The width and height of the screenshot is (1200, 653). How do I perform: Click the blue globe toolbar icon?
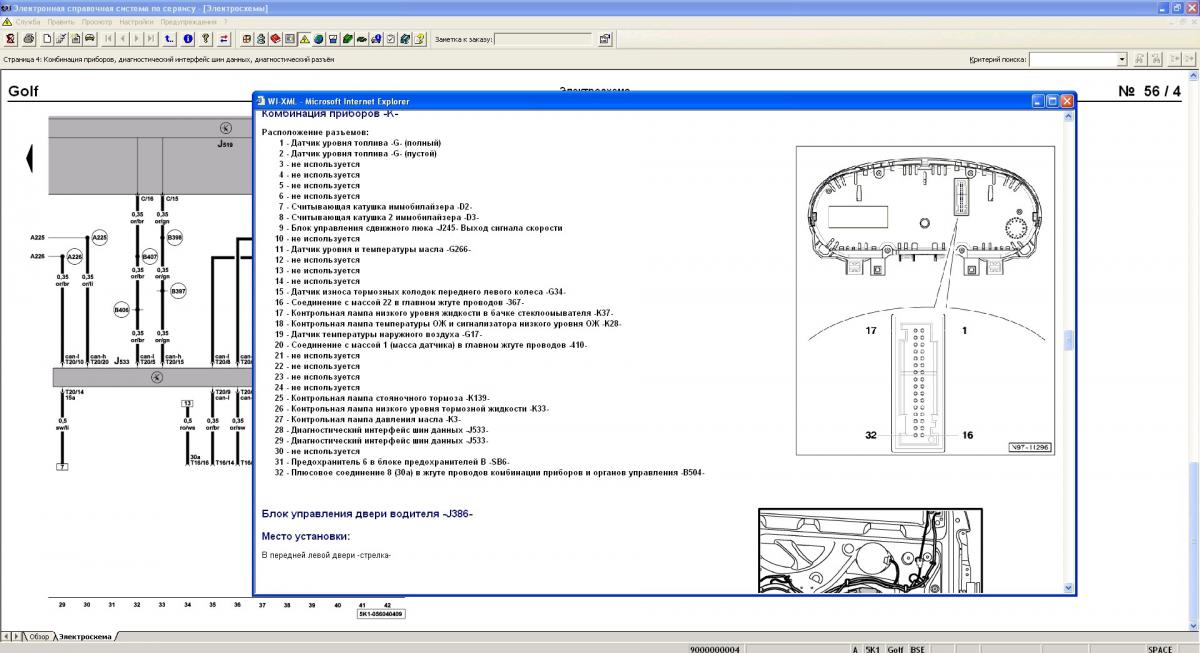318,40
